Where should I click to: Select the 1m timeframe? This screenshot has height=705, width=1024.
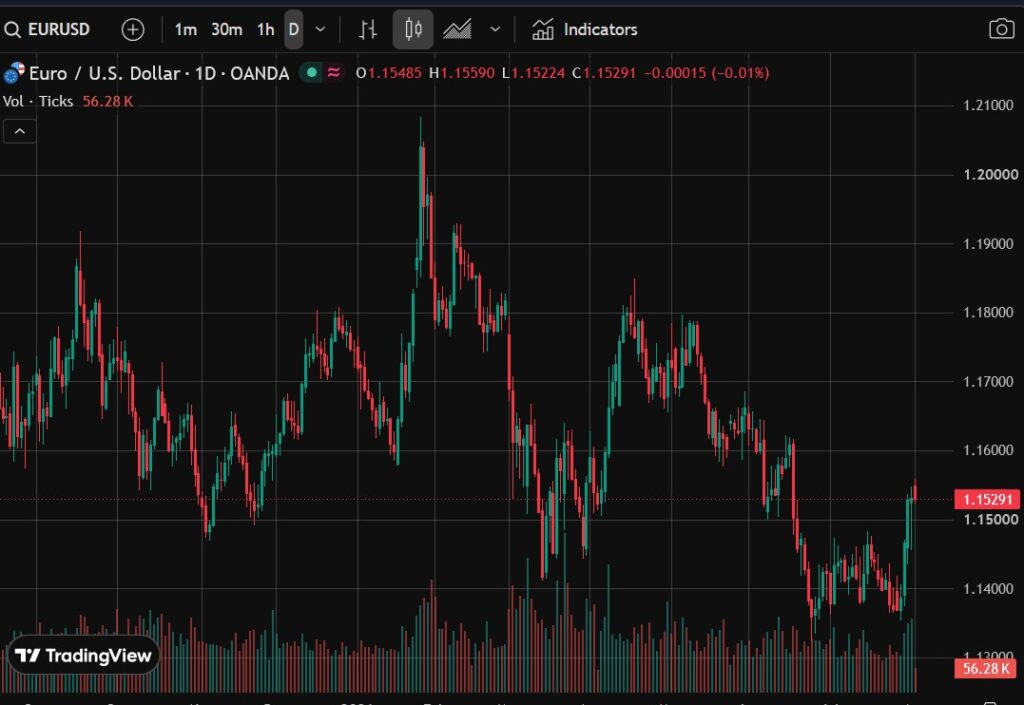(185, 29)
